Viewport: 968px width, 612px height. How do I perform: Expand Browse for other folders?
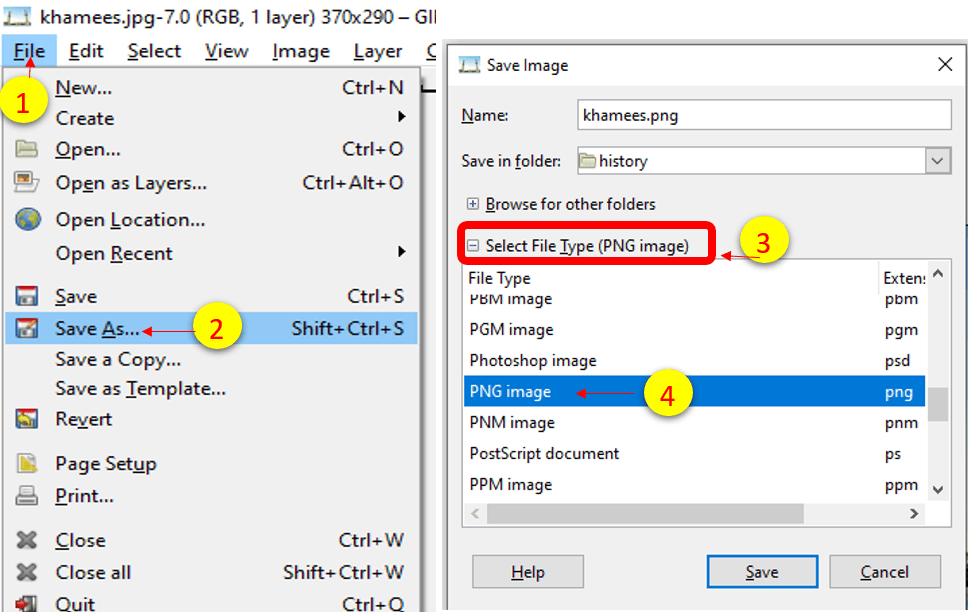pos(472,204)
